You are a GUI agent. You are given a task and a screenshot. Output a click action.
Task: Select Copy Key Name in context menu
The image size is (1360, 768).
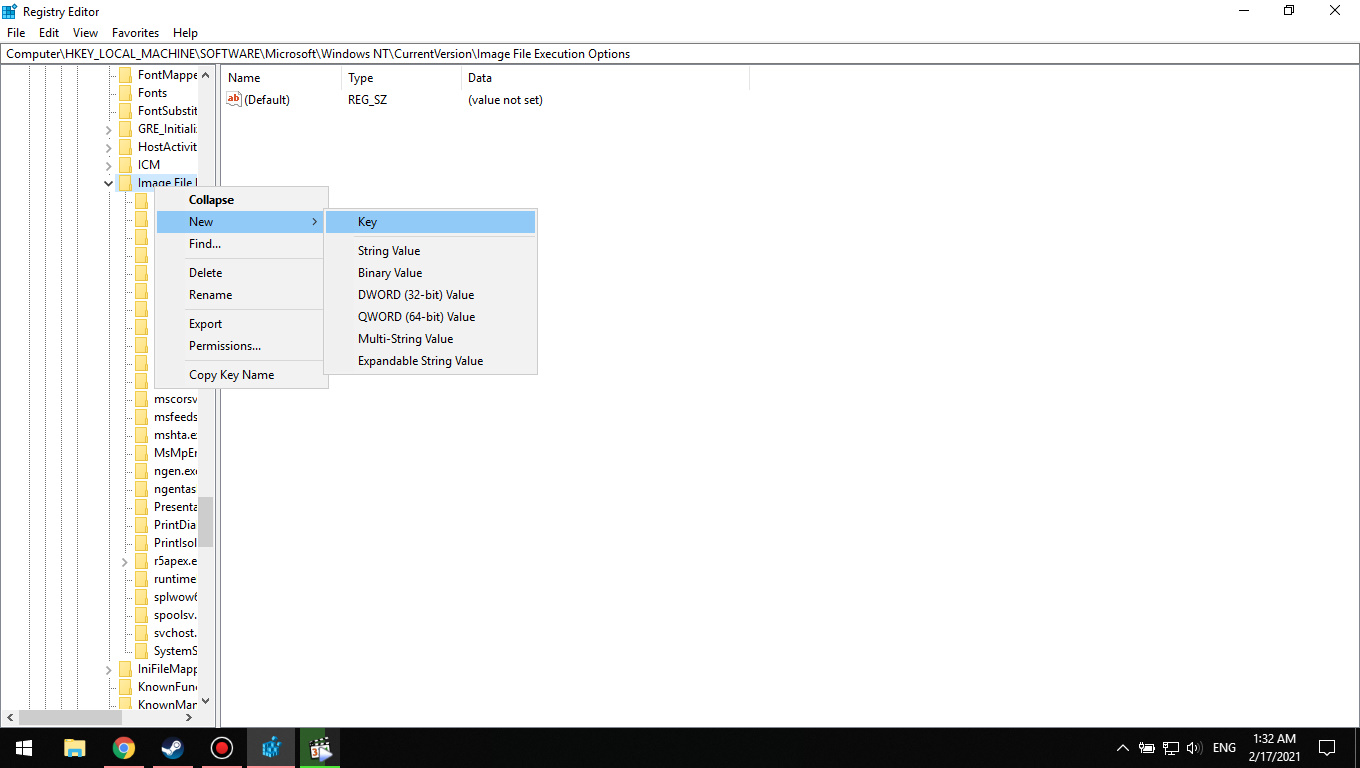pyautogui.click(x=231, y=375)
